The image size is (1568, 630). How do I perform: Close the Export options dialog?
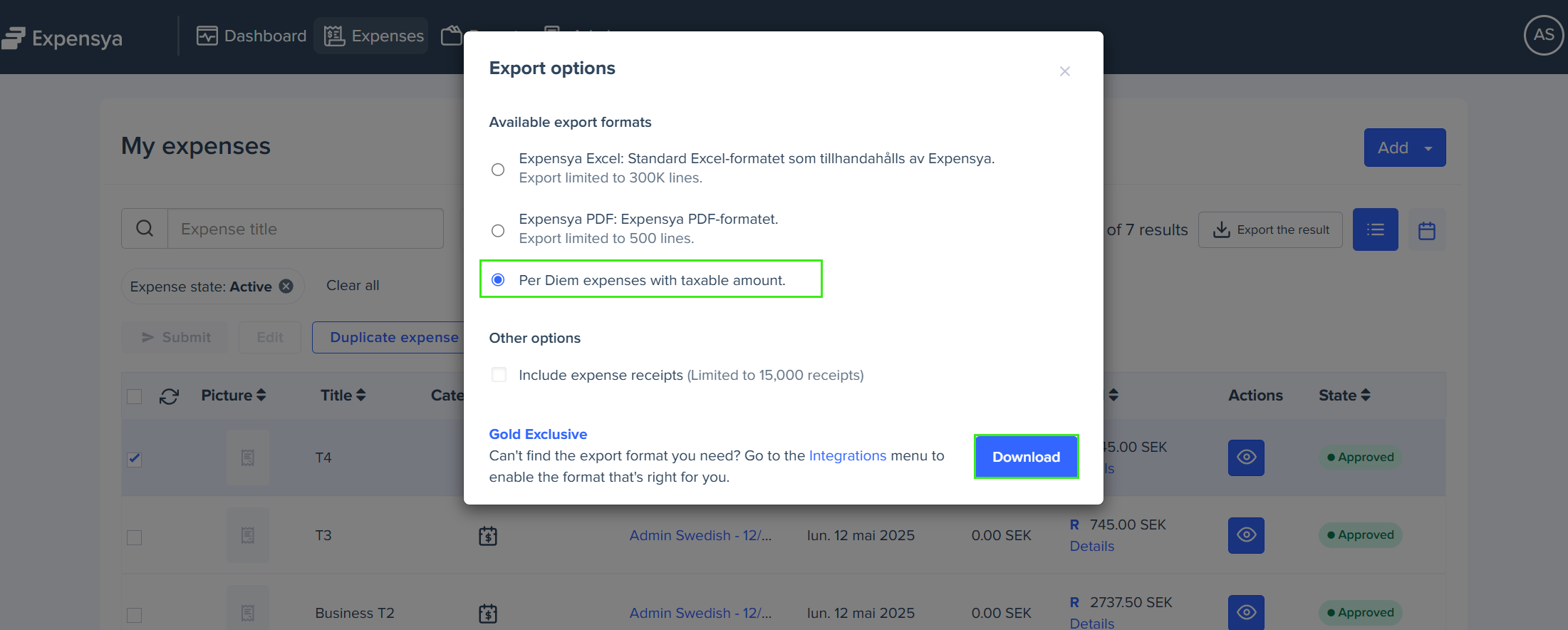click(1064, 71)
